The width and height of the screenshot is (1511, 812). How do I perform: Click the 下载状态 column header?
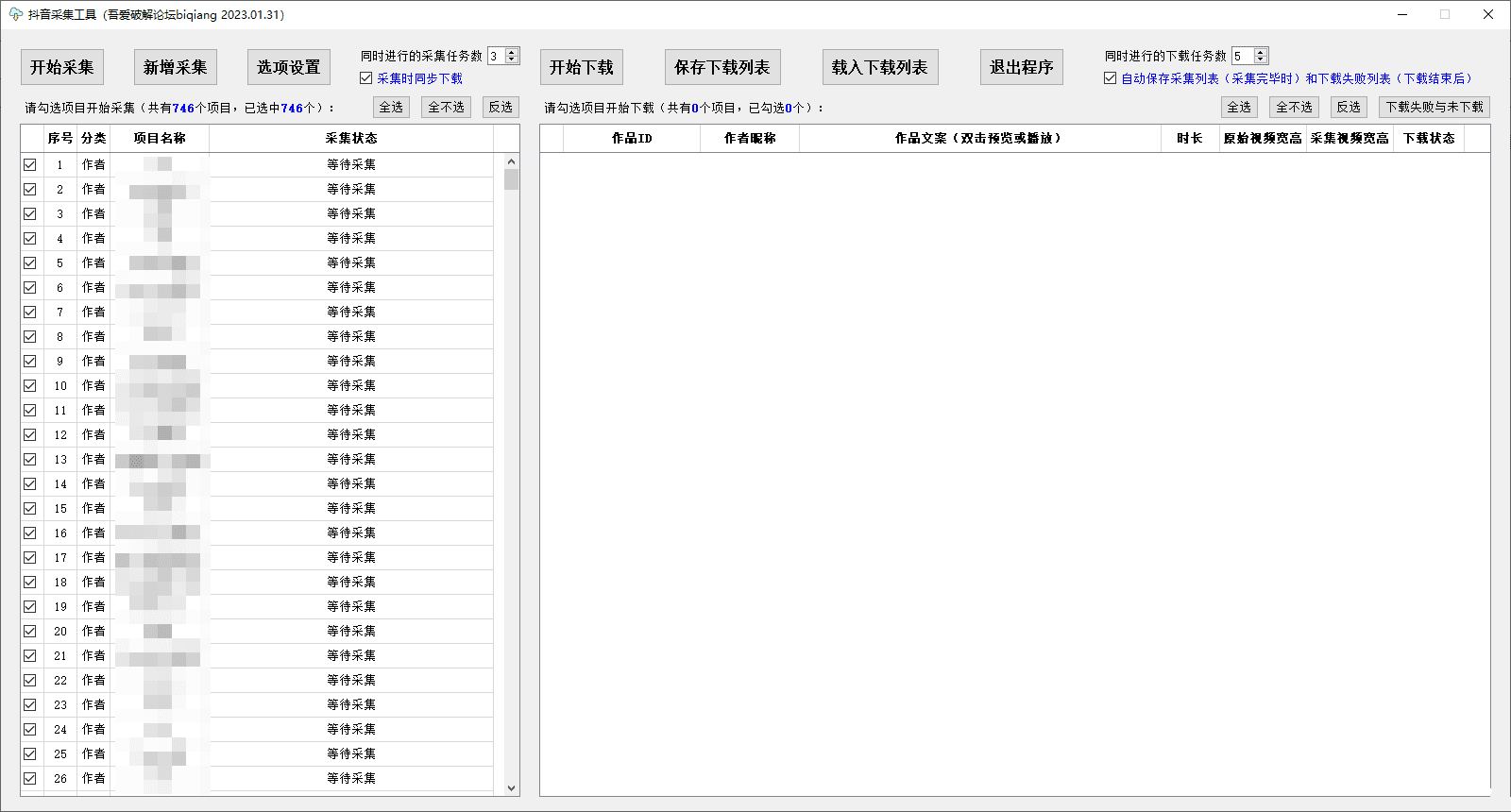(x=1429, y=138)
